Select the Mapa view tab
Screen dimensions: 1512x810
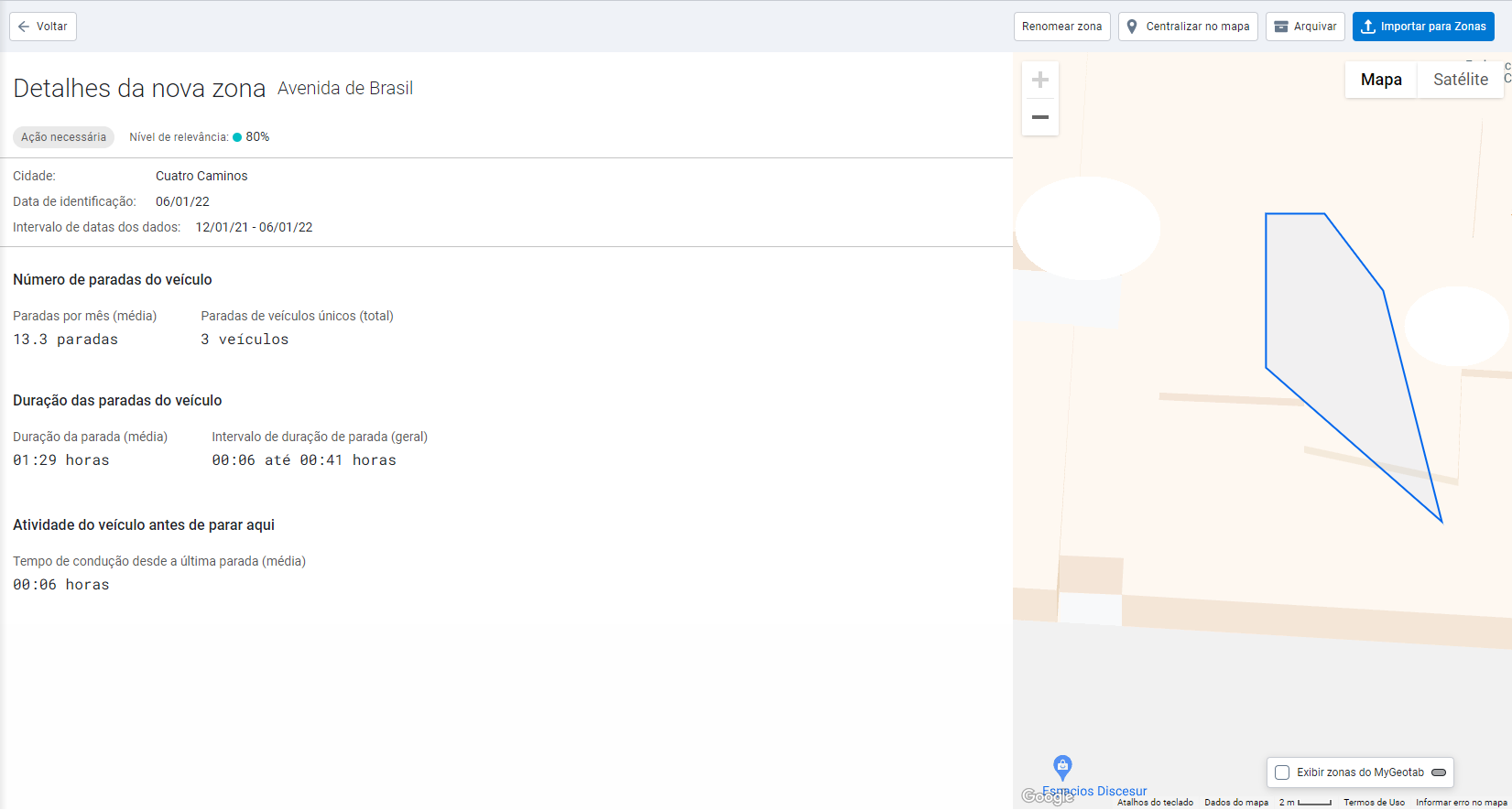point(1381,80)
